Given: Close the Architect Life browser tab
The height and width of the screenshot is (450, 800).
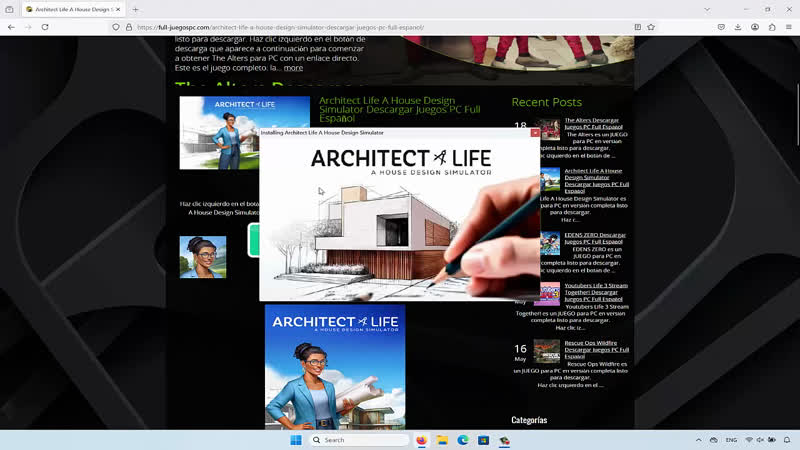Looking at the screenshot, I should 118,9.
